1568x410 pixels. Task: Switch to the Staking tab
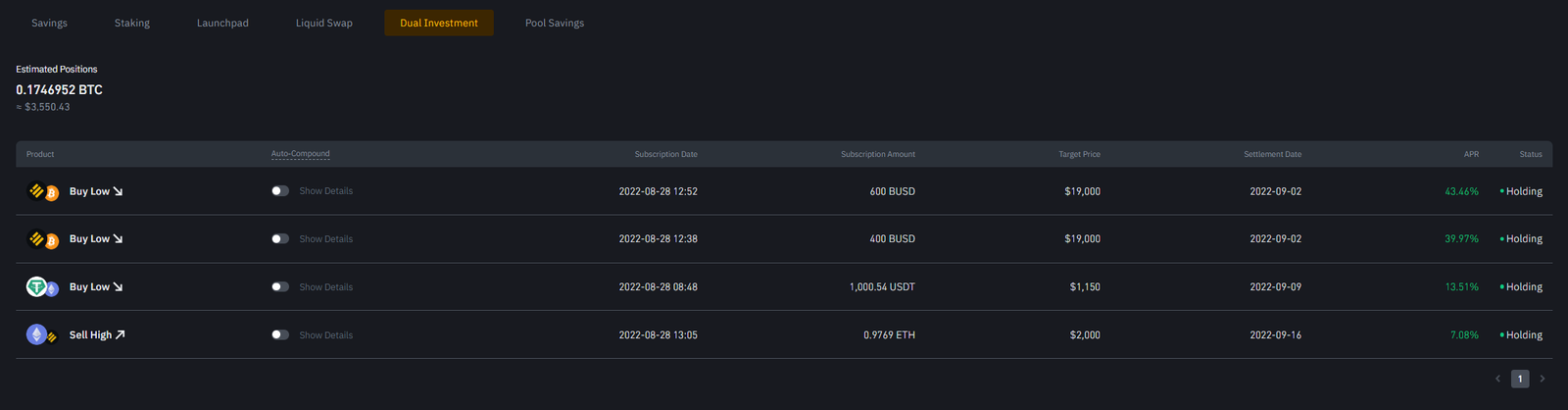(132, 24)
